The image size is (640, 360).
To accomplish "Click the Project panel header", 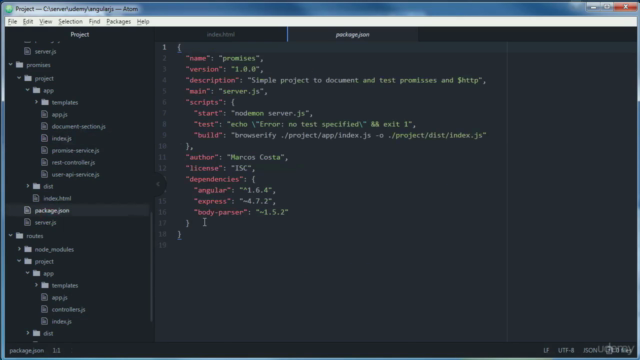I will click(80, 34).
